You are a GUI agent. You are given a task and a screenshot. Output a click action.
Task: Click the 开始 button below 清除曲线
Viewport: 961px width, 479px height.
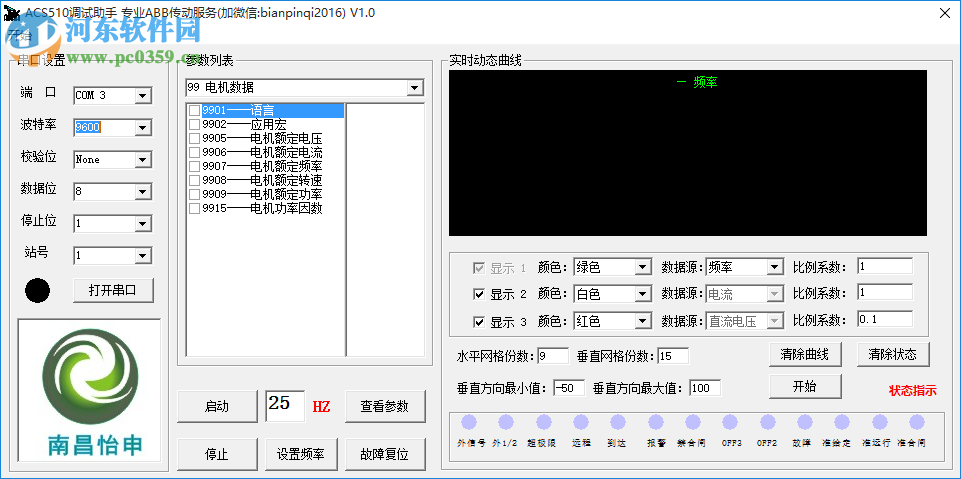(x=805, y=387)
